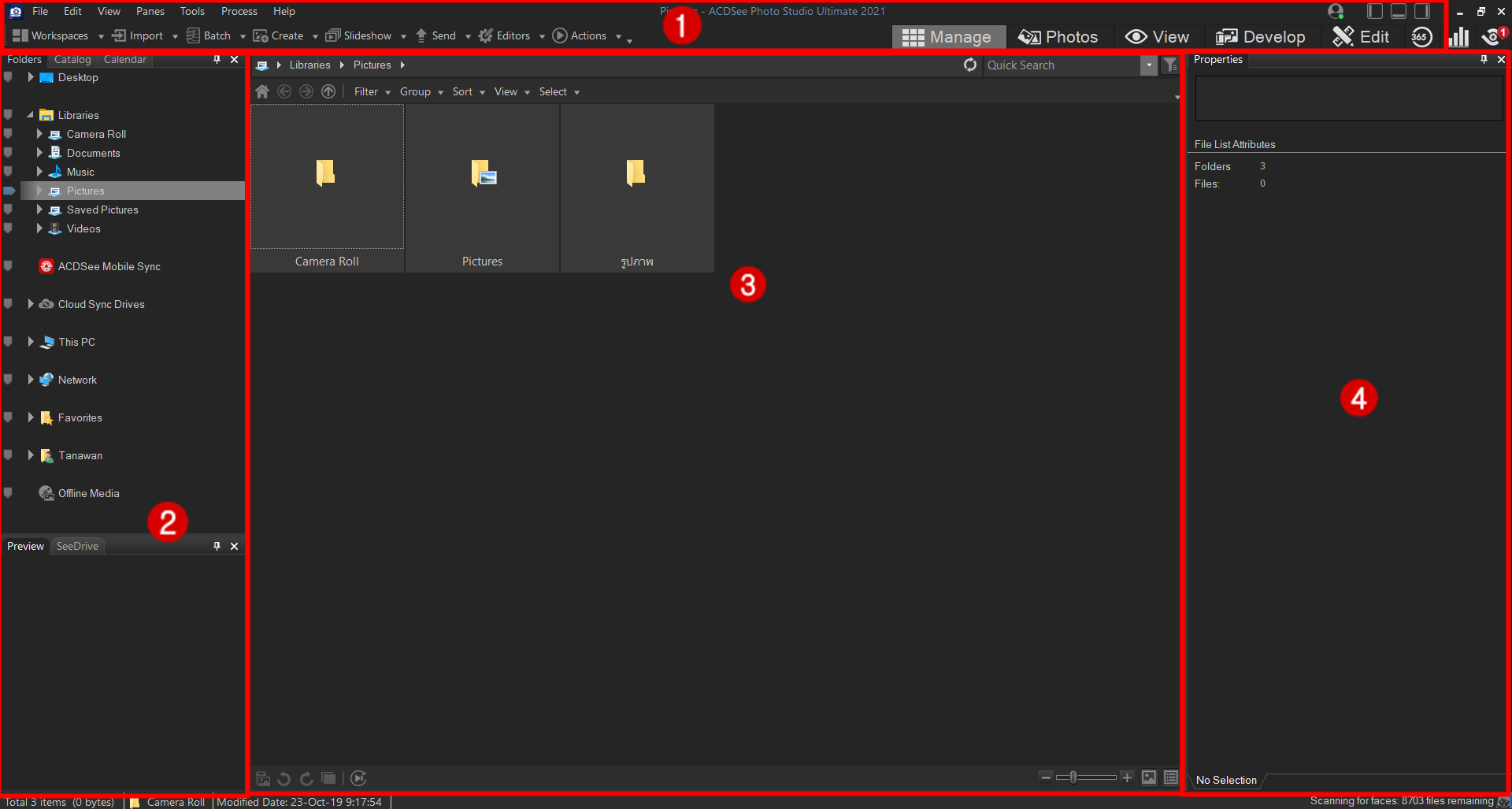The height and width of the screenshot is (809, 1512).
Task: Click the Back navigation arrow
Action: [x=284, y=92]
